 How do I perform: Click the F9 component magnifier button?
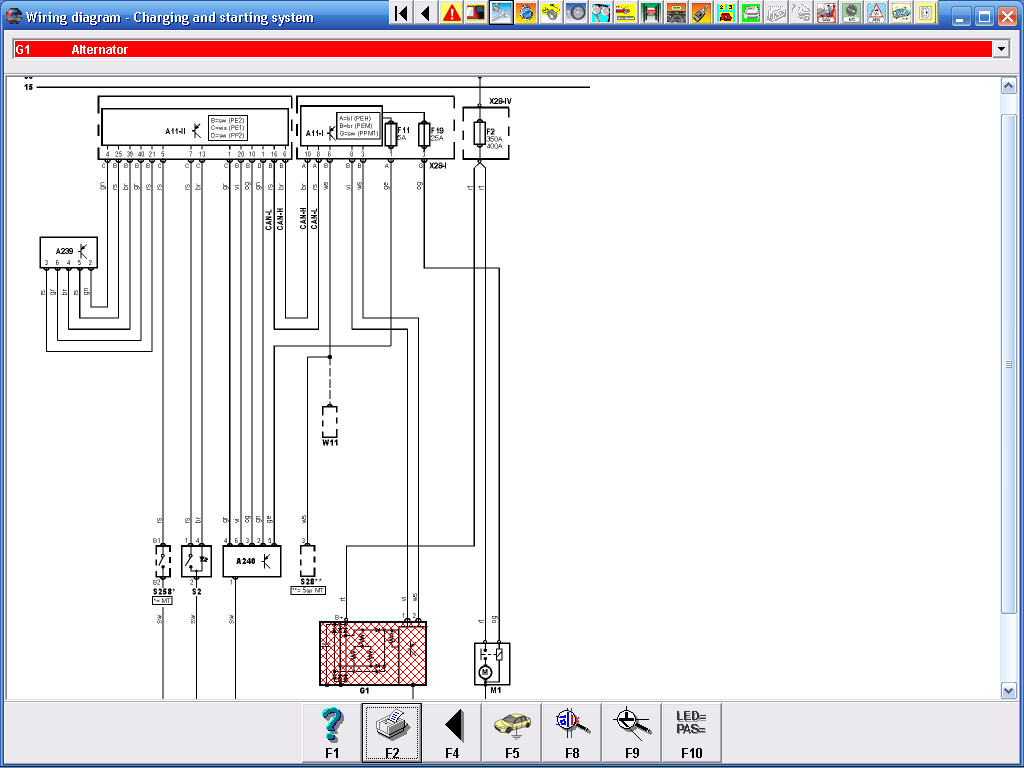pyautogui.click(x=632, y=733)
